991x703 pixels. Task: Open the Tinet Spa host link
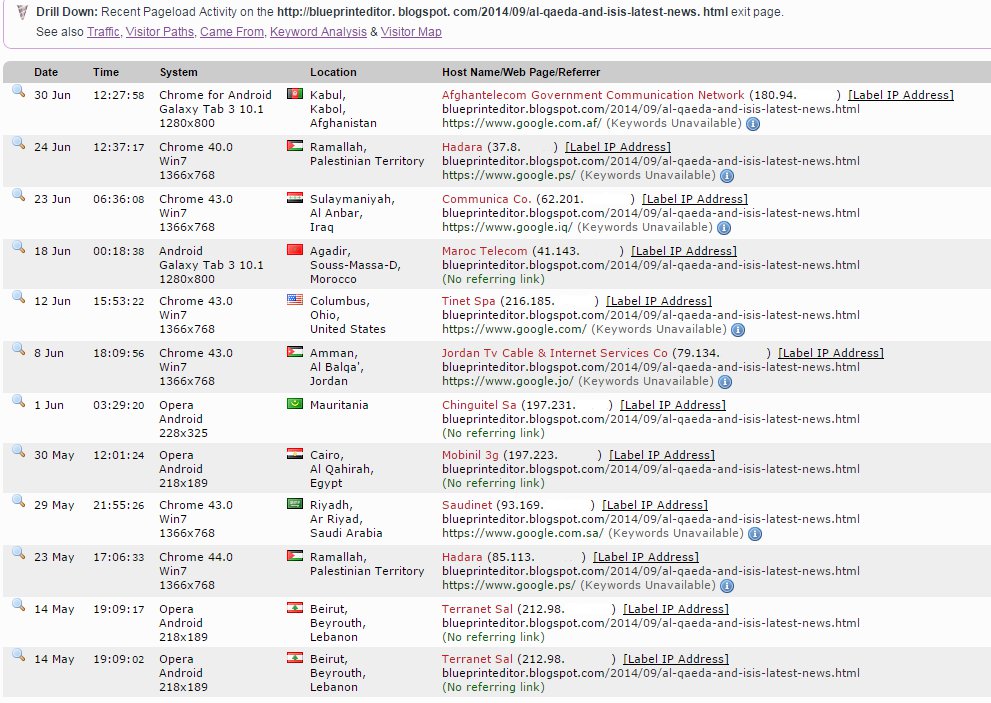(x=468, y=301)
